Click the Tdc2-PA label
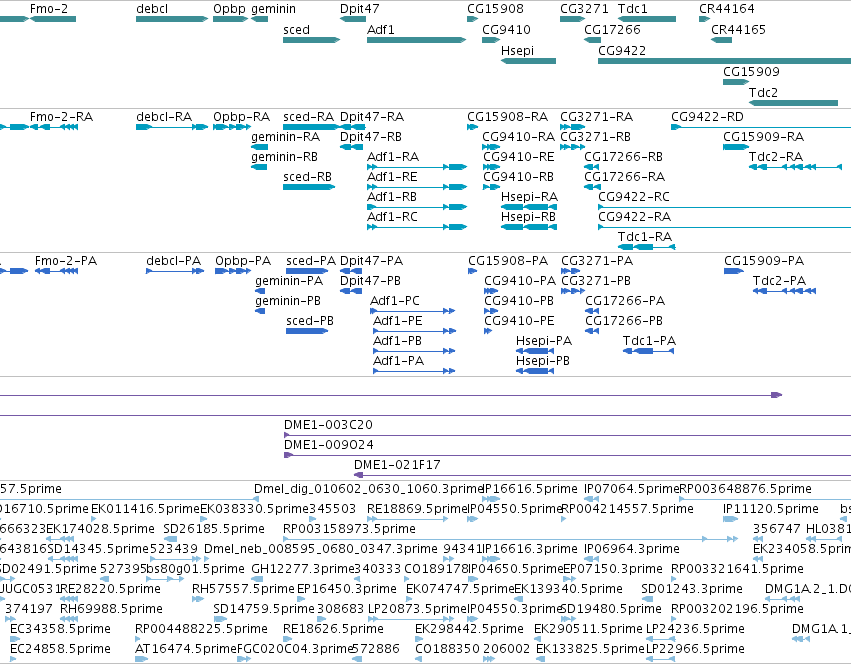Screen dimensions: 851x664 pos(779,281)
